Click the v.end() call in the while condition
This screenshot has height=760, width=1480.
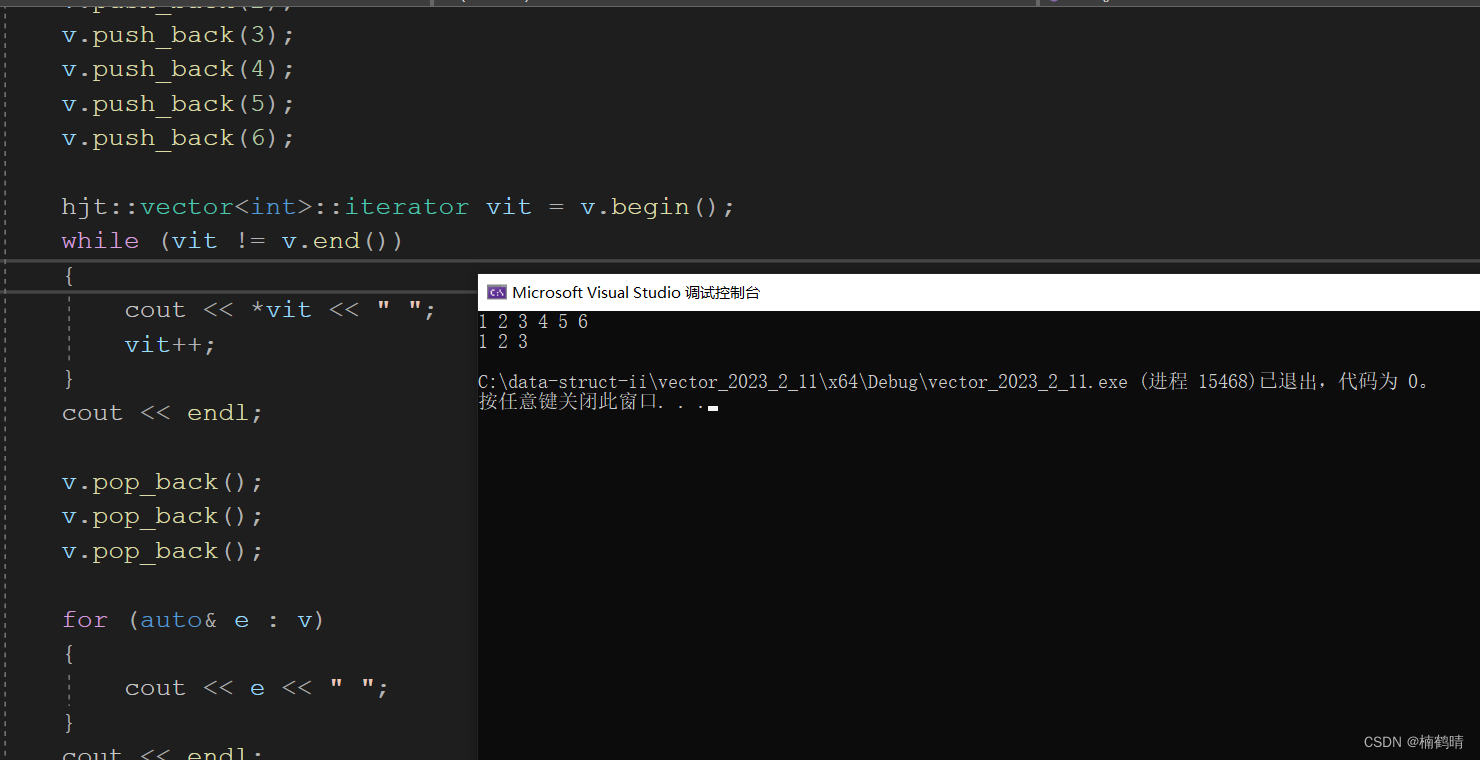[x=334, y=241]
